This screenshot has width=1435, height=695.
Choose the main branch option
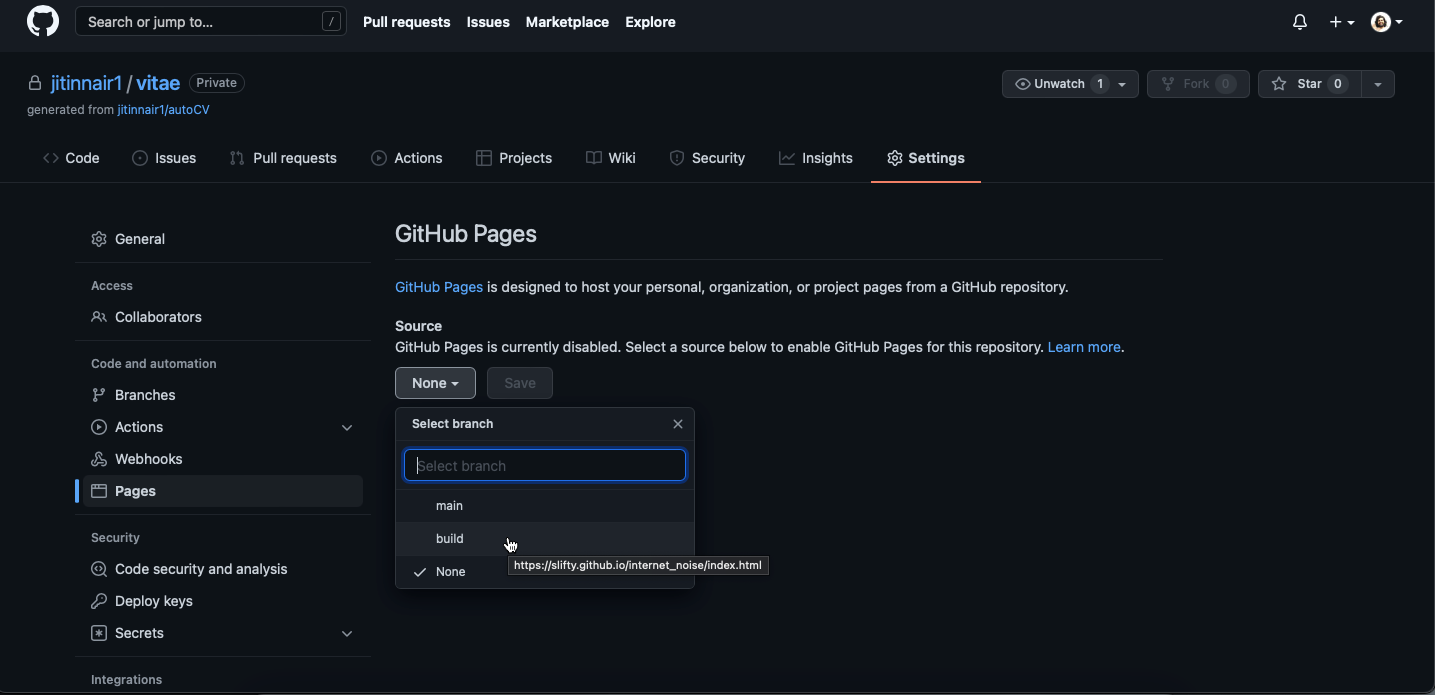click(545, 506)
